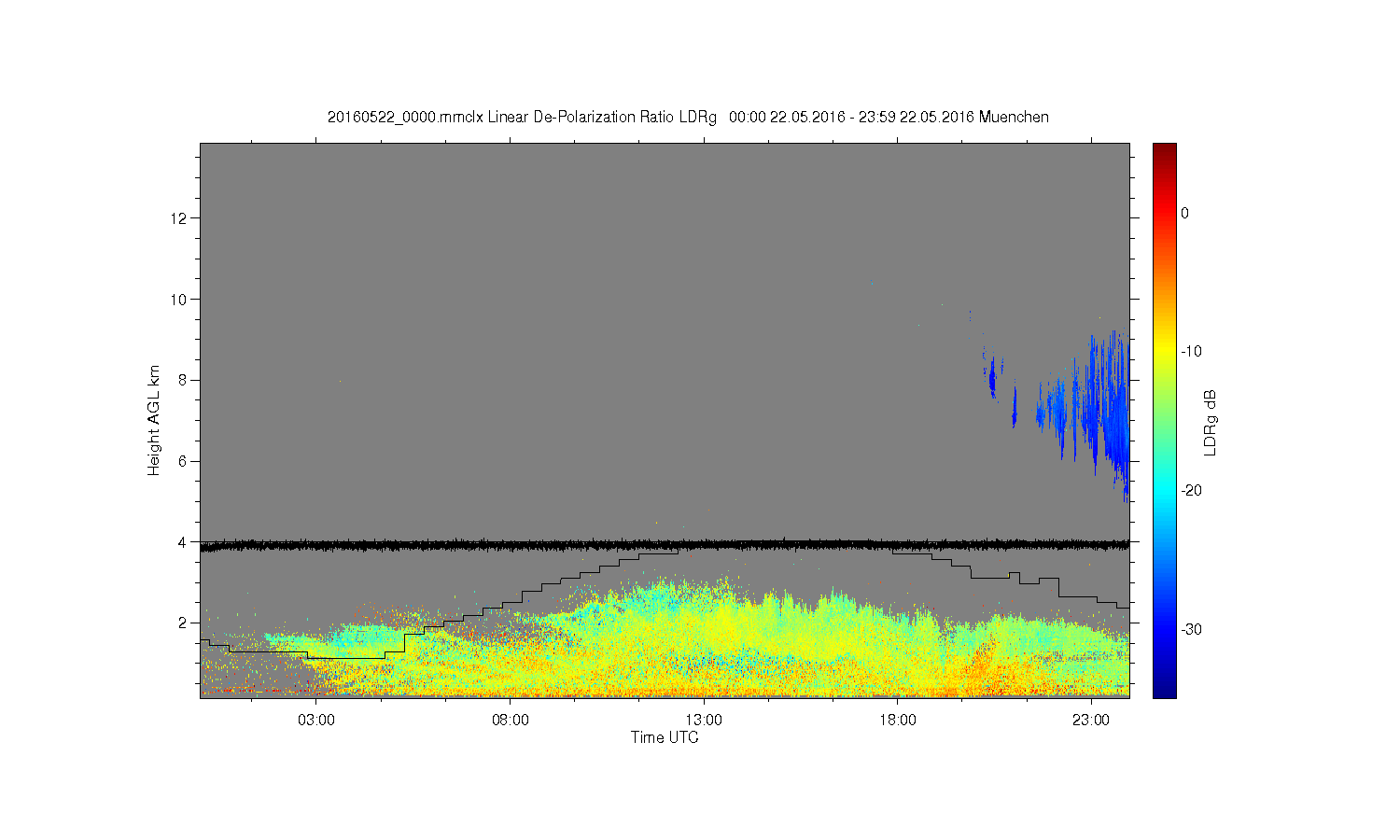Click the 08:00 time tick label
1400x840 pixels.
coord(511,721)
